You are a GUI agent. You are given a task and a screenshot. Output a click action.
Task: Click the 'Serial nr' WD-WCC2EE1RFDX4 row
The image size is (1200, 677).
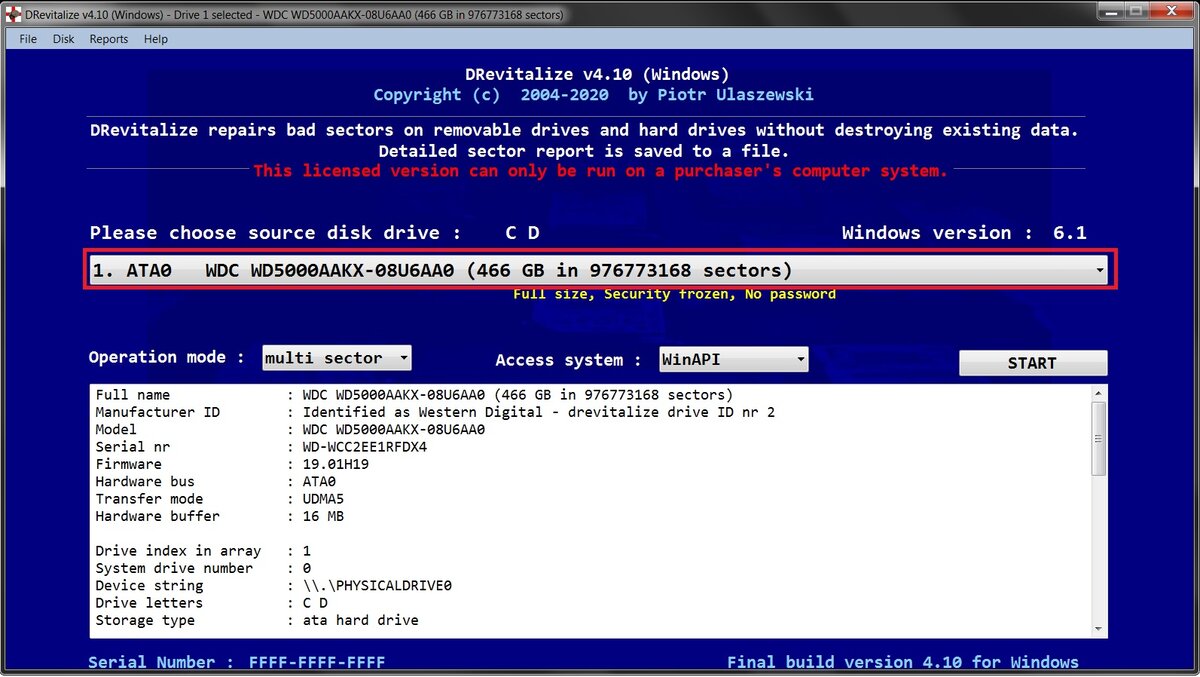point(261,447)
